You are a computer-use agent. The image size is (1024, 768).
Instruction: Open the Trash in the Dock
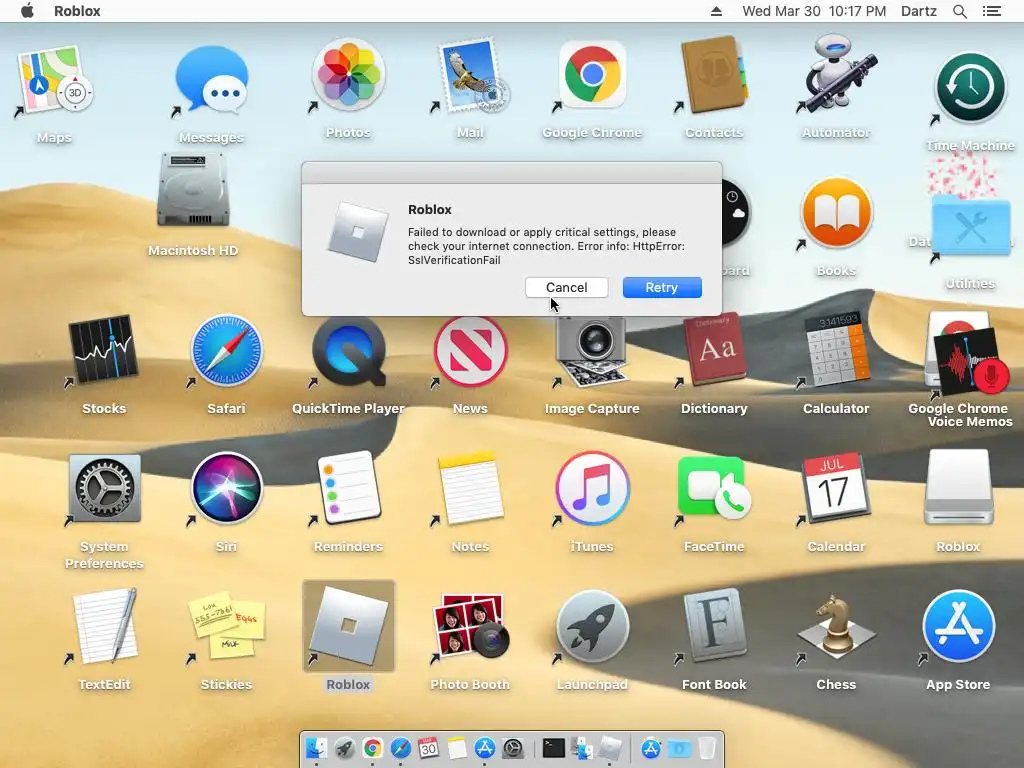pos(707,748)
